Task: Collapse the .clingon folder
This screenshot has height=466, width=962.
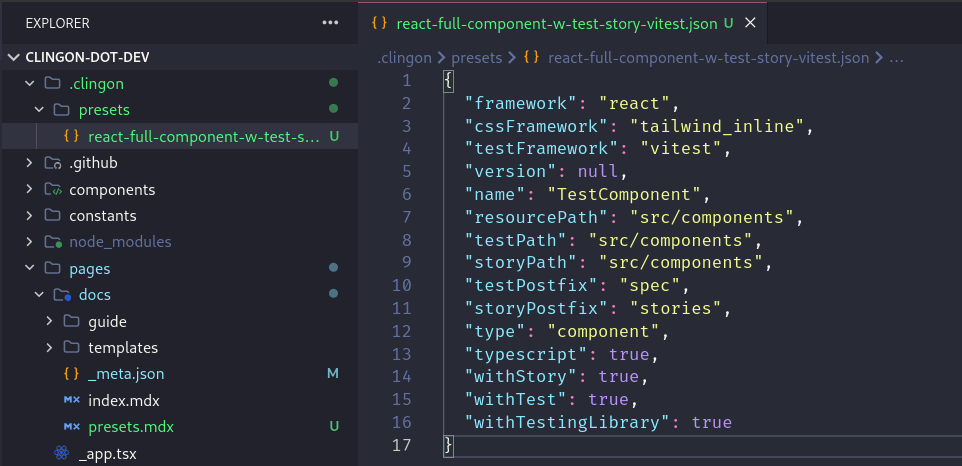Action: coord(28,83)
